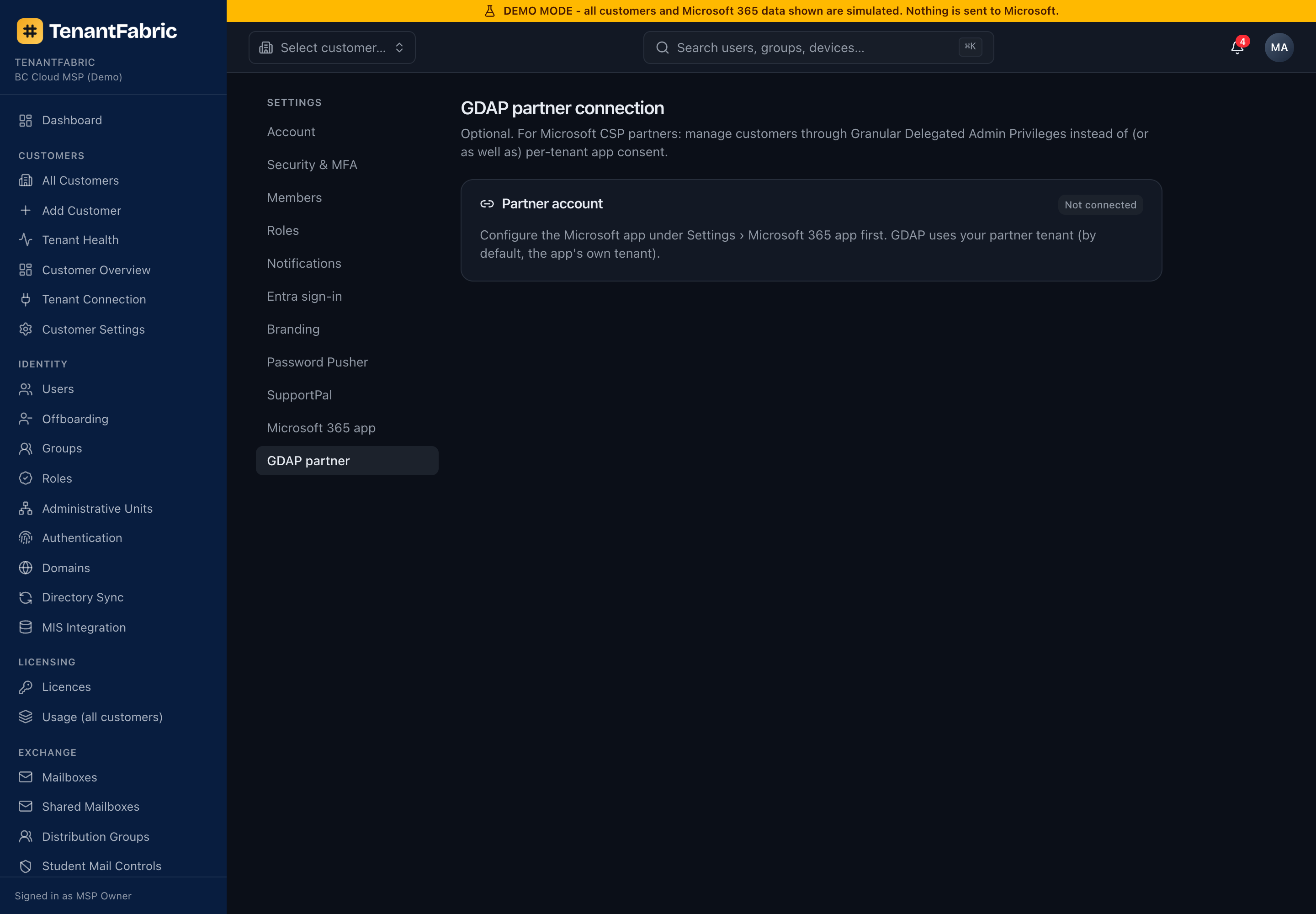Viewport: 1316px width, 914px height.
Task: Click the TenantFabric hash logo icon
Action: point(30,31)
